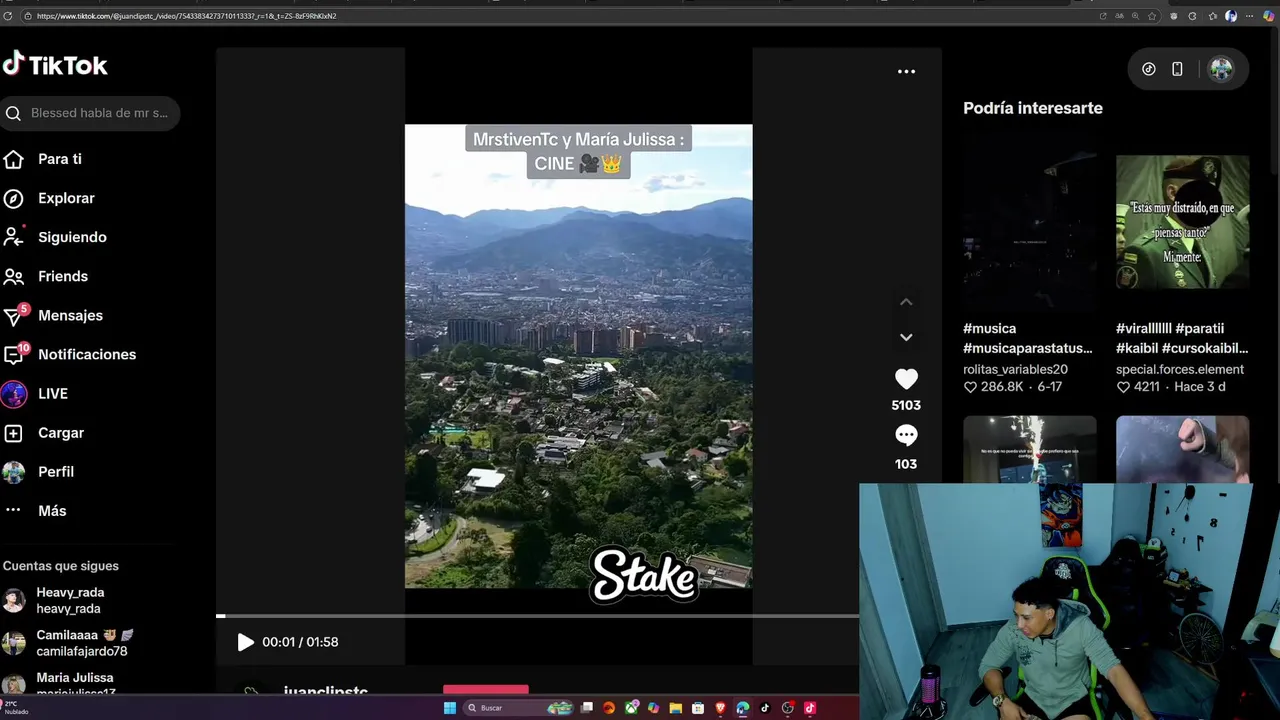Open the video three-dots options menu
Screen dimensions: 1280x720
(x=906, y=71)
